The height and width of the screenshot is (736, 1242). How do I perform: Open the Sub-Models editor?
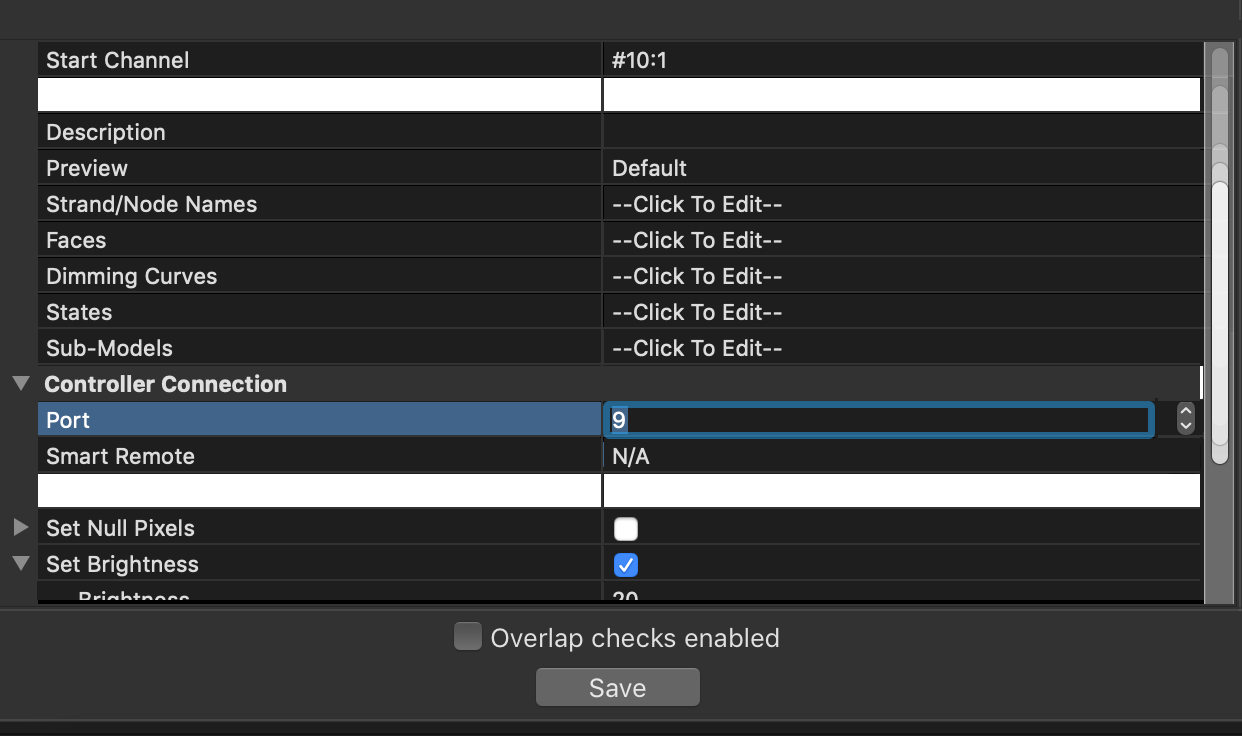697,348
